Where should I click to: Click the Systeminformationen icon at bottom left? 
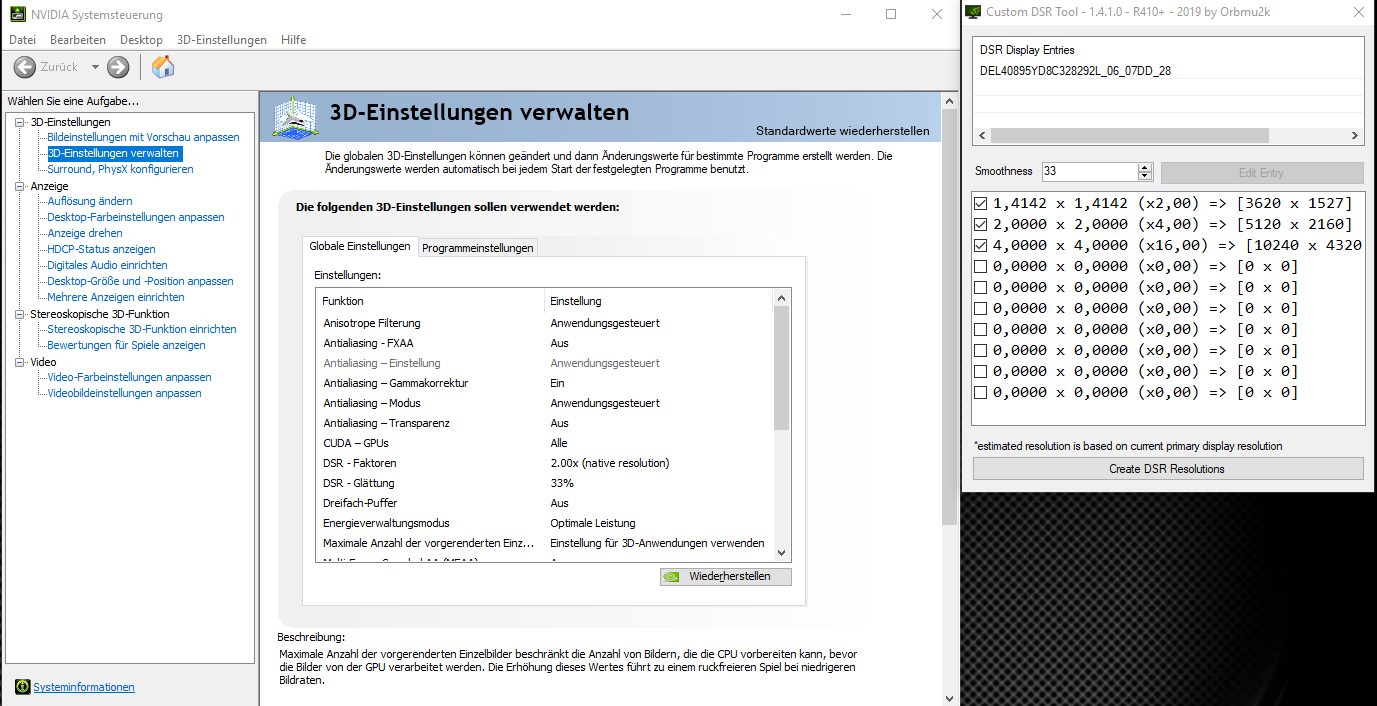[x=22, y=687]
